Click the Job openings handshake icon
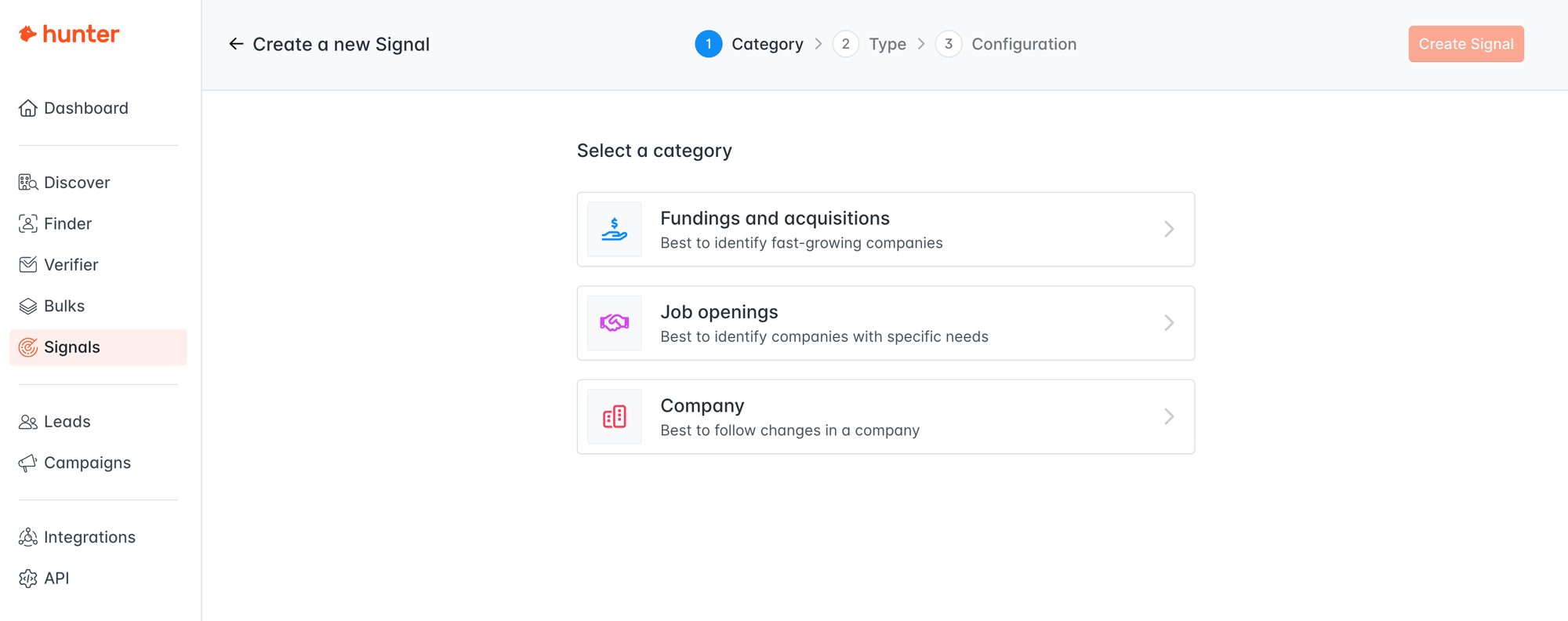This screenshot has width=1568, height=621. pyautogui.click(x=615, y=323)
